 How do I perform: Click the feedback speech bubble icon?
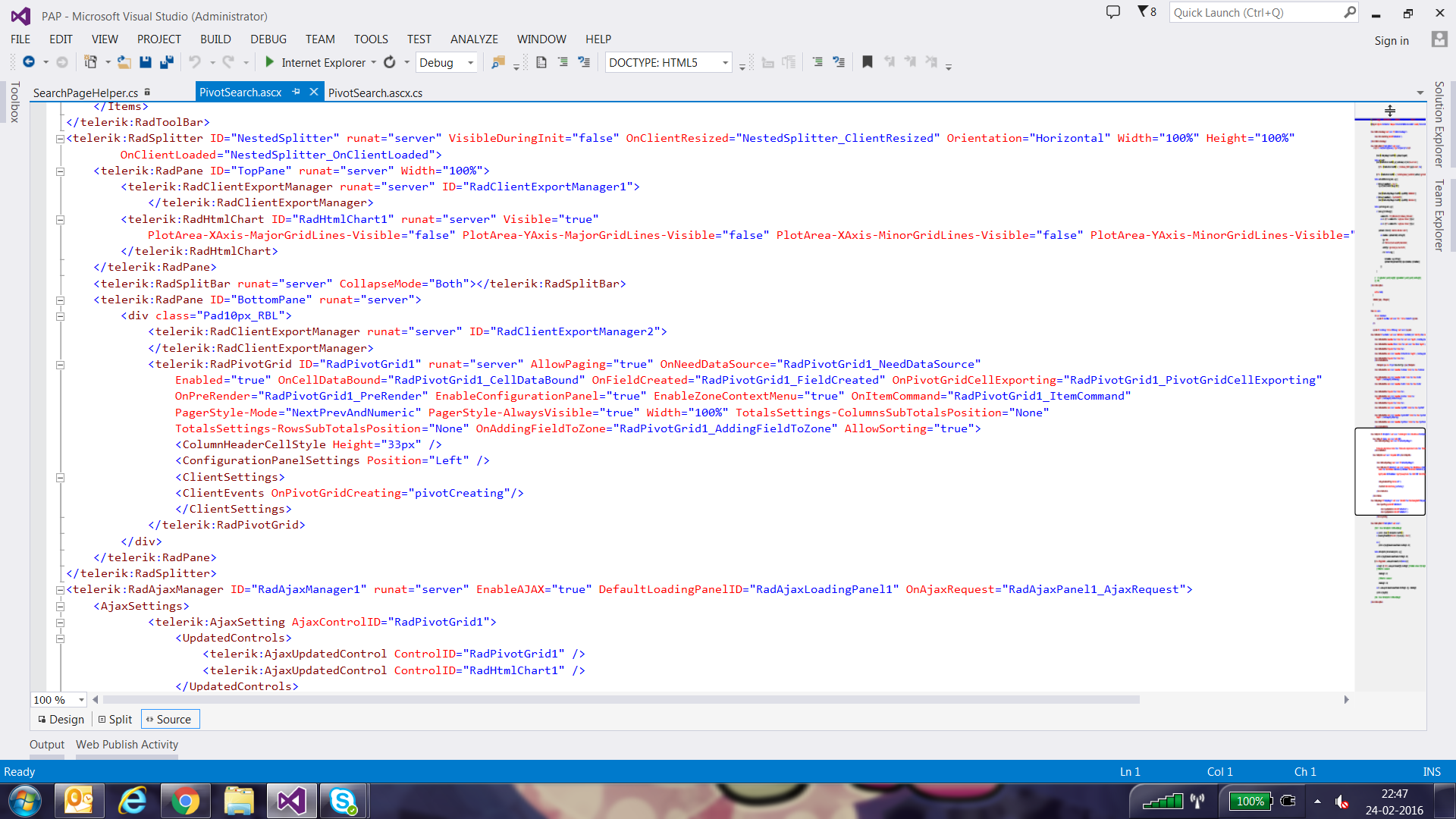pyautogui.click(x=1112, y=12)
